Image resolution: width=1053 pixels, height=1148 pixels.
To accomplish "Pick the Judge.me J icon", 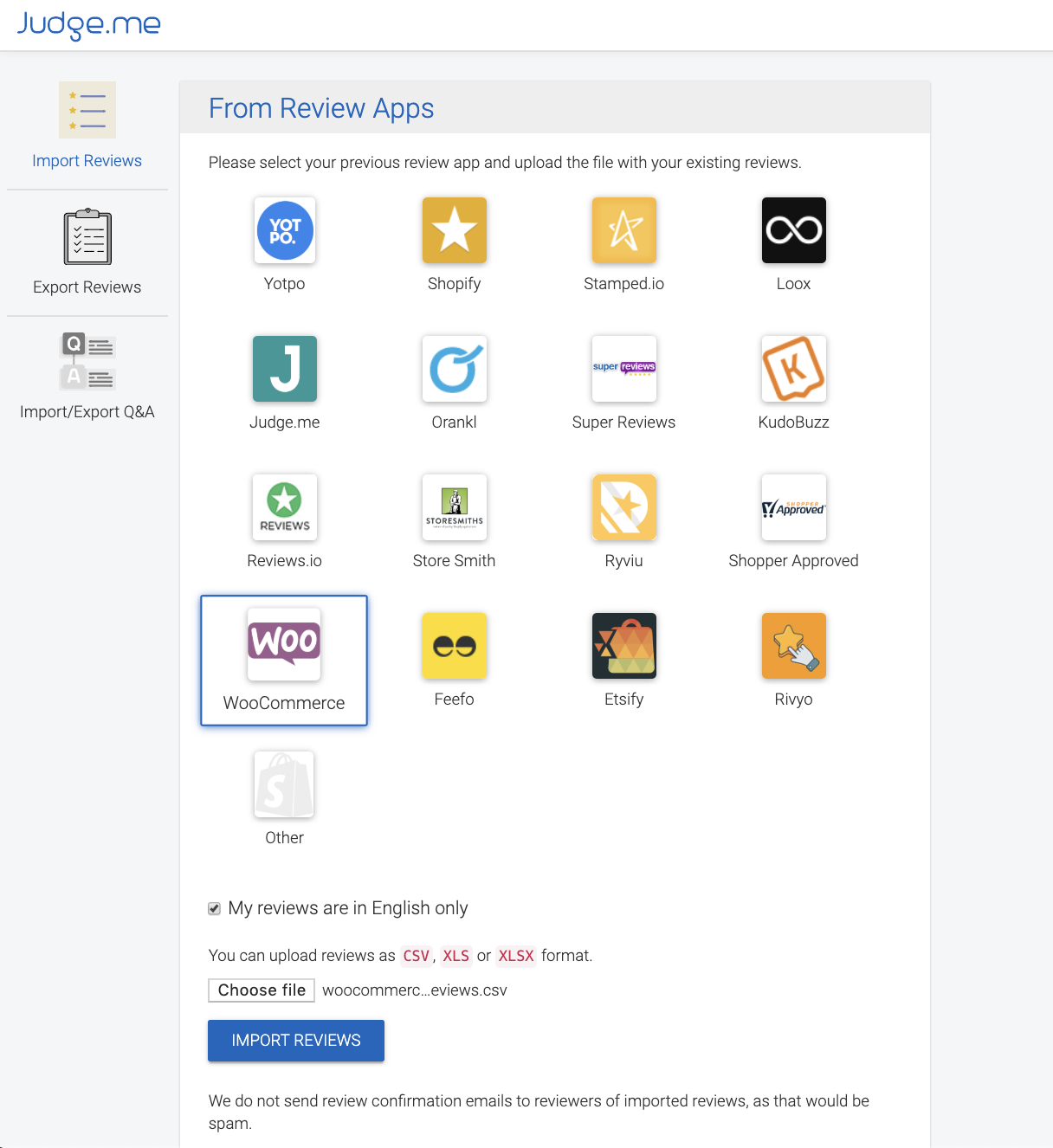I will click(x=285, y=369).
